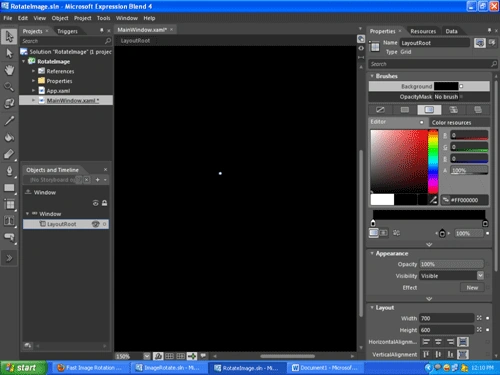Switch to Properties view in Properties panel

480,43
